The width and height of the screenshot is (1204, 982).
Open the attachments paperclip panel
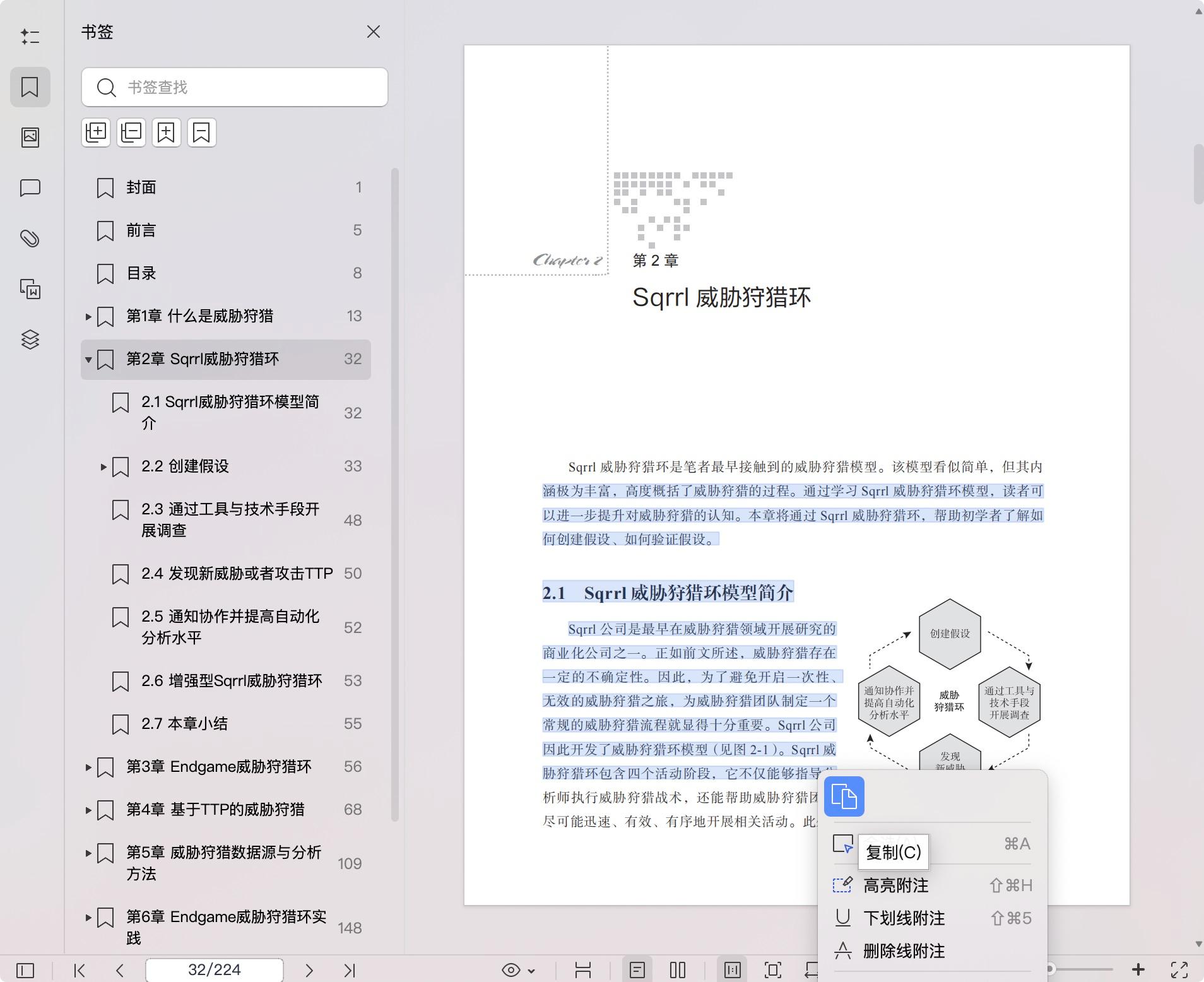point(30,239)
